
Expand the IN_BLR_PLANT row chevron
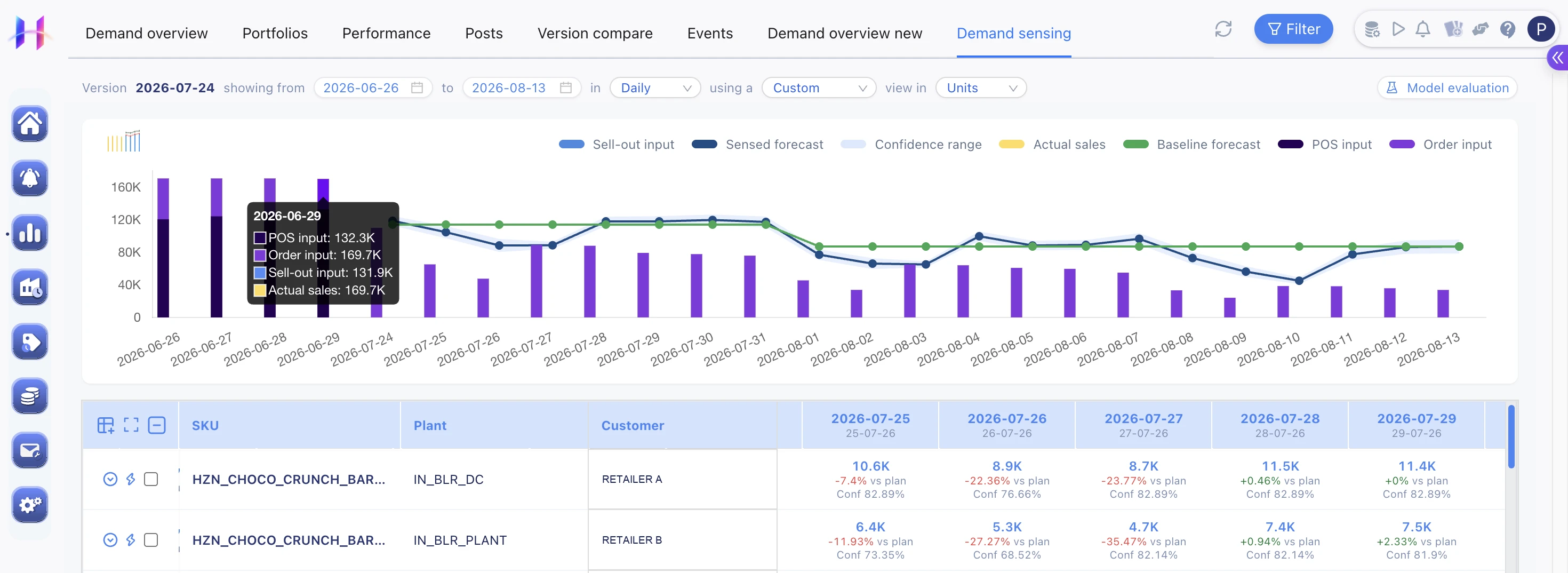110,540
